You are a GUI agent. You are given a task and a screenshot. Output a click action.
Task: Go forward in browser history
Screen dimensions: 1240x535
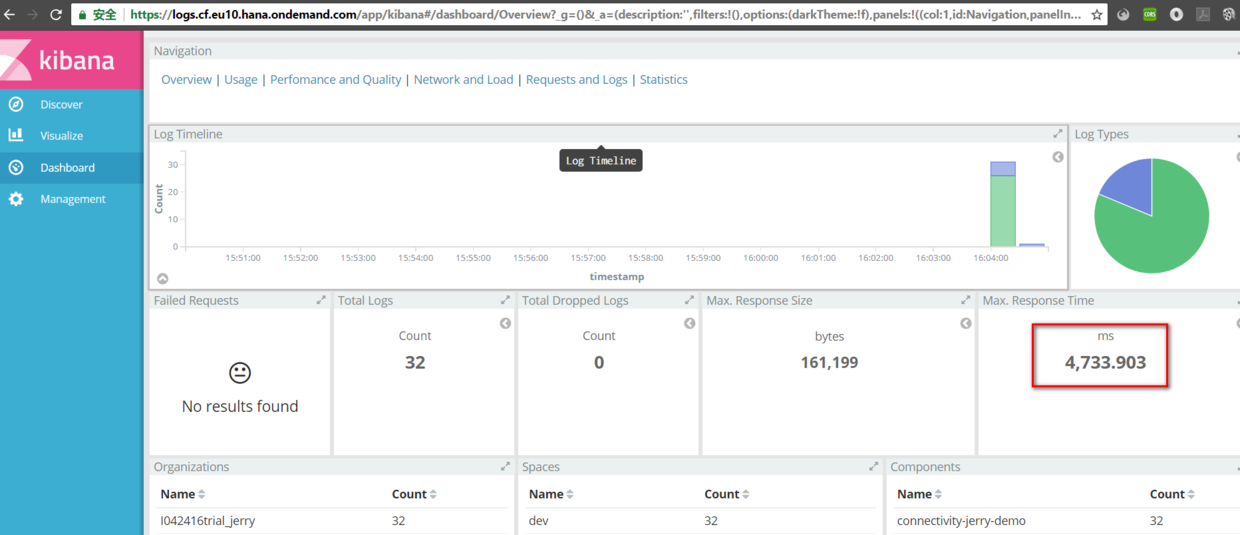click(x=32, y=15)
